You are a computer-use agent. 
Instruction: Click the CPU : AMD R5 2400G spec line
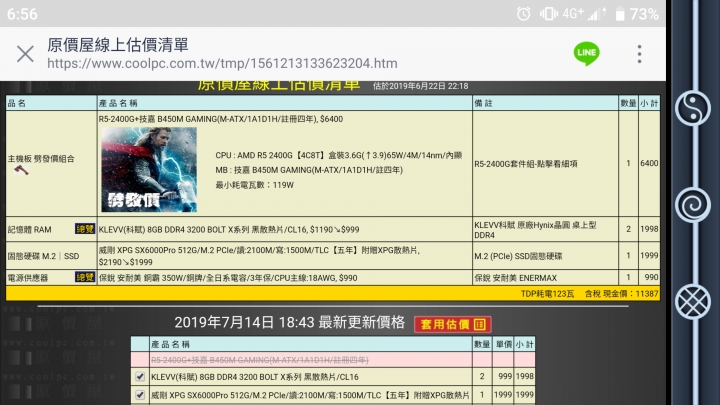[x=338, y=155]
